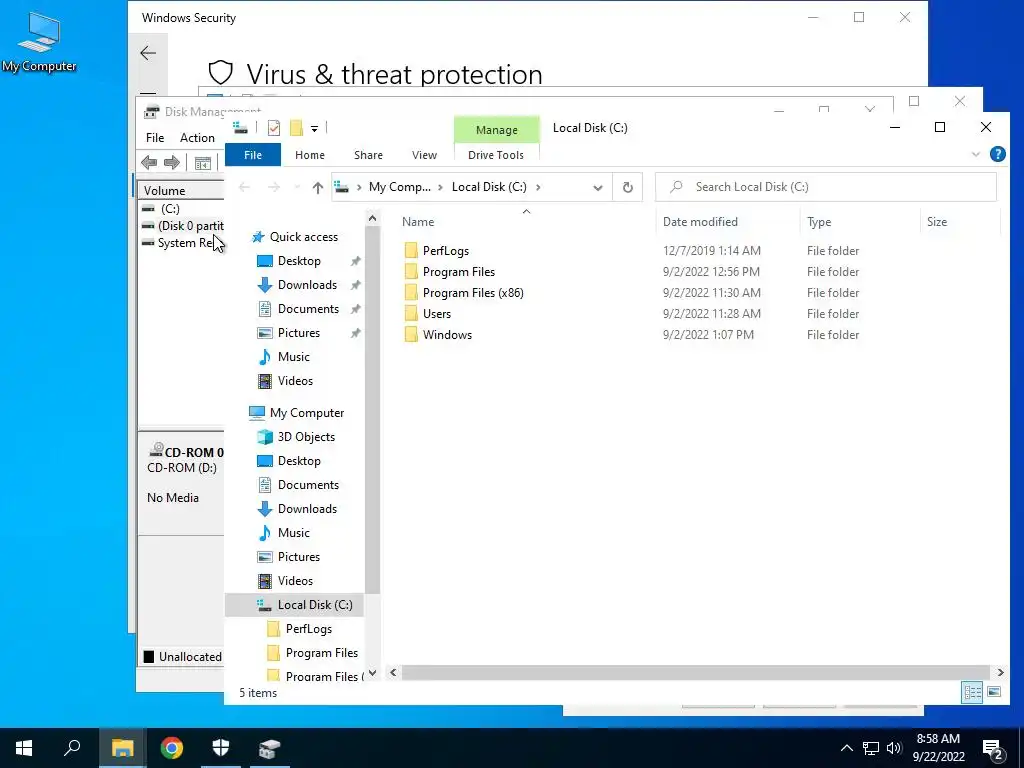Expand the address bar history dropdown
This screenshot has width=1024, height=768.
[598, 187]
